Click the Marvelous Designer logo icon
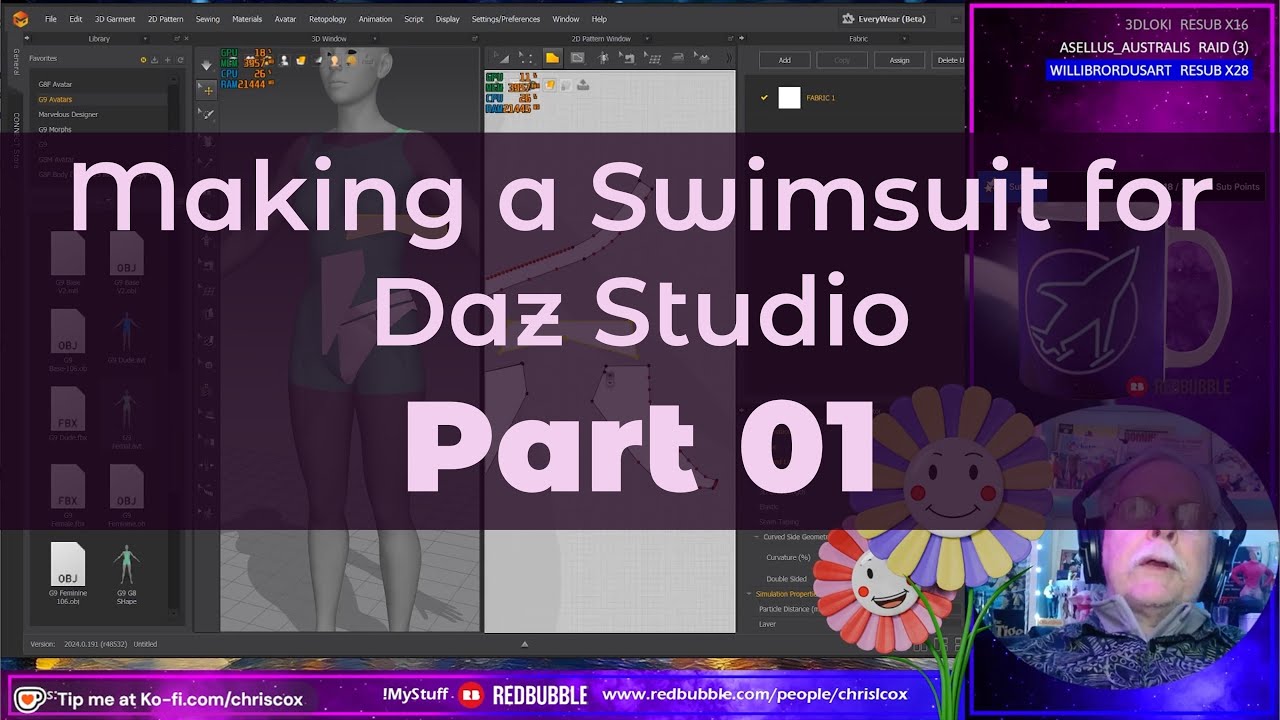This screenshot has height=720, width=1280. pyautogui.click(x=20, y=19)
